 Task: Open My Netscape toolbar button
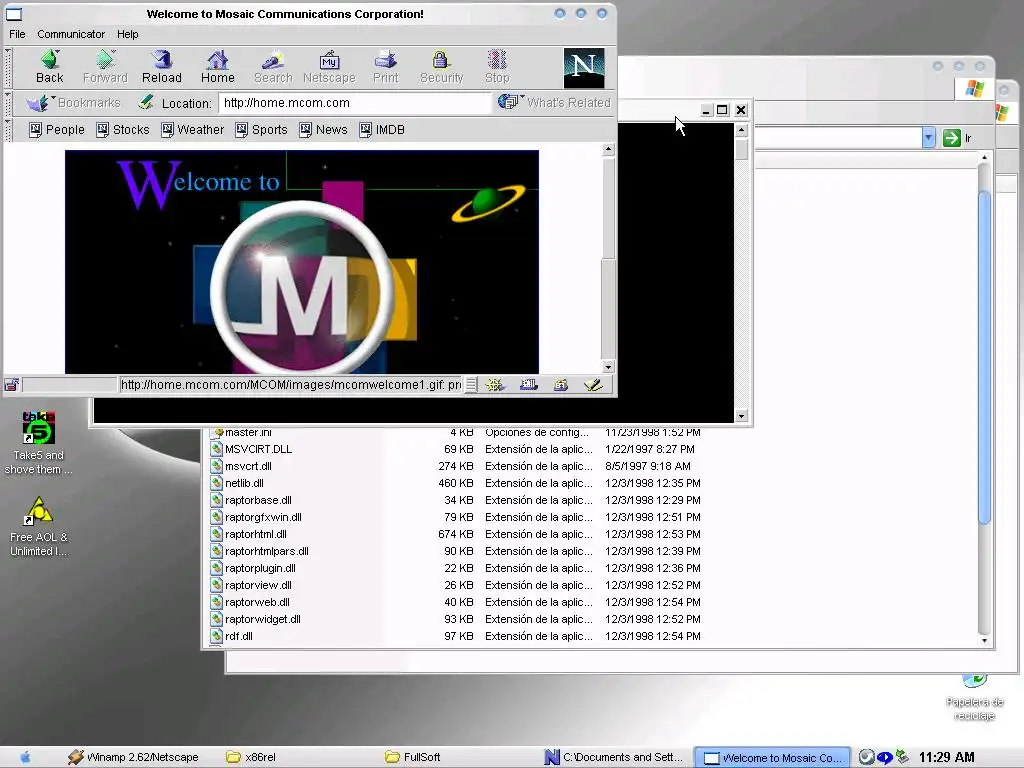(329, 67)
